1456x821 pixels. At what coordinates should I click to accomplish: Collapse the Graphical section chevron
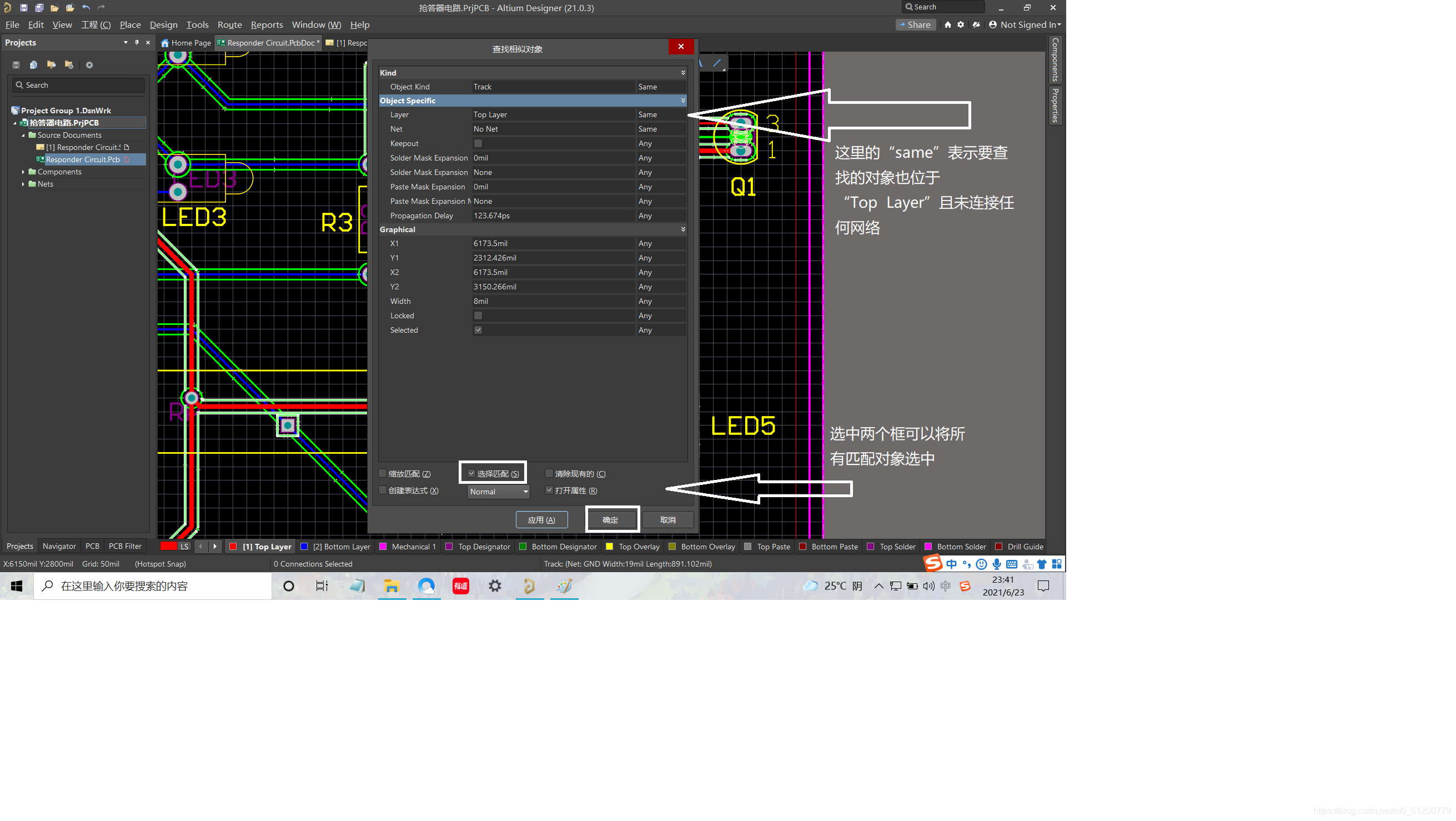click(x=683, y=229)
